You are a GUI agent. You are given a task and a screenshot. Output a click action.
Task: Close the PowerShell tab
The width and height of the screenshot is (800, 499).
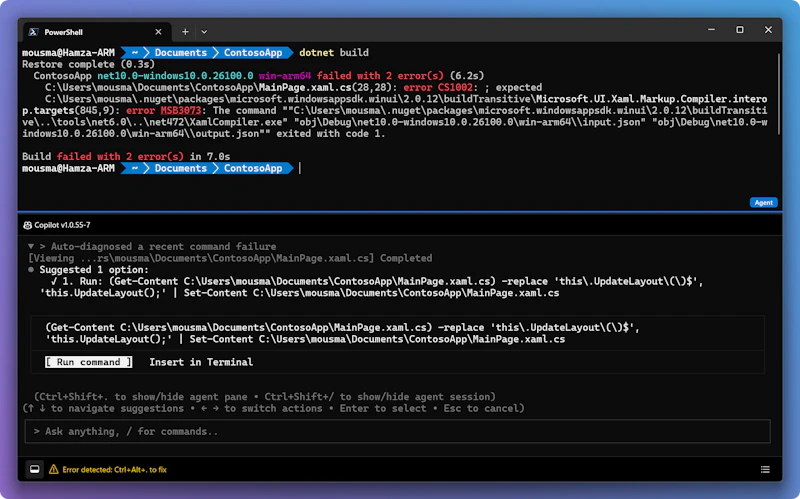tap(158, 32)
